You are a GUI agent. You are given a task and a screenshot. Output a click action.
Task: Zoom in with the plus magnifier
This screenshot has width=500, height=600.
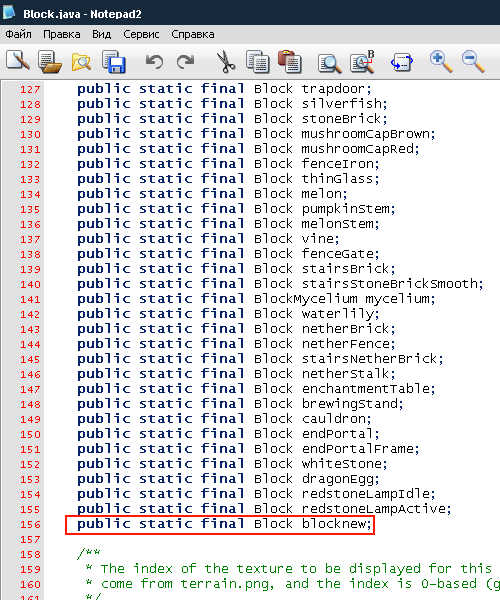click(x=441, y=61)
